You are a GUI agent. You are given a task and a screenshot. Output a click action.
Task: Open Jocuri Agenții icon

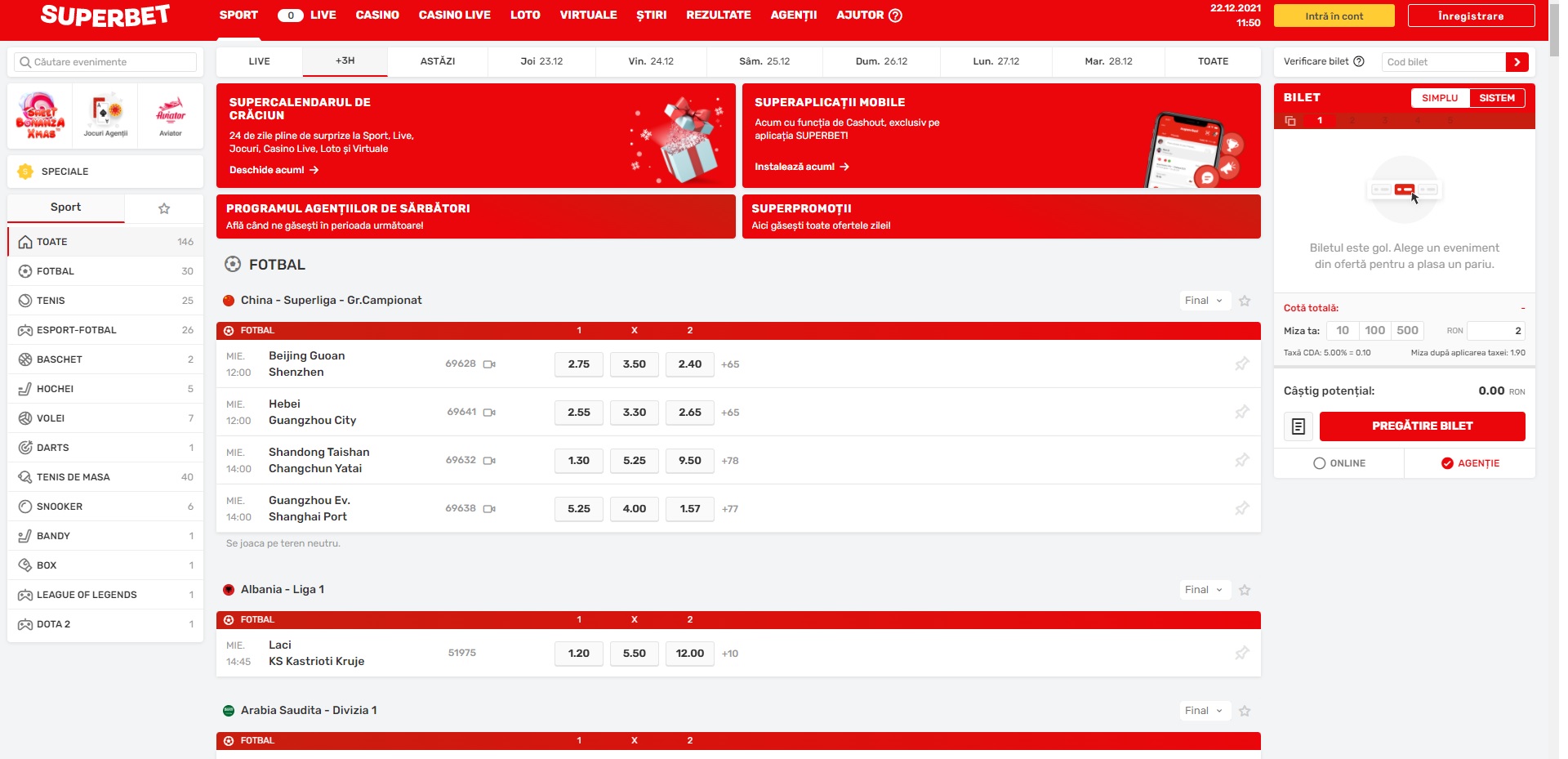pyautogui.click(x=105, y=115)
